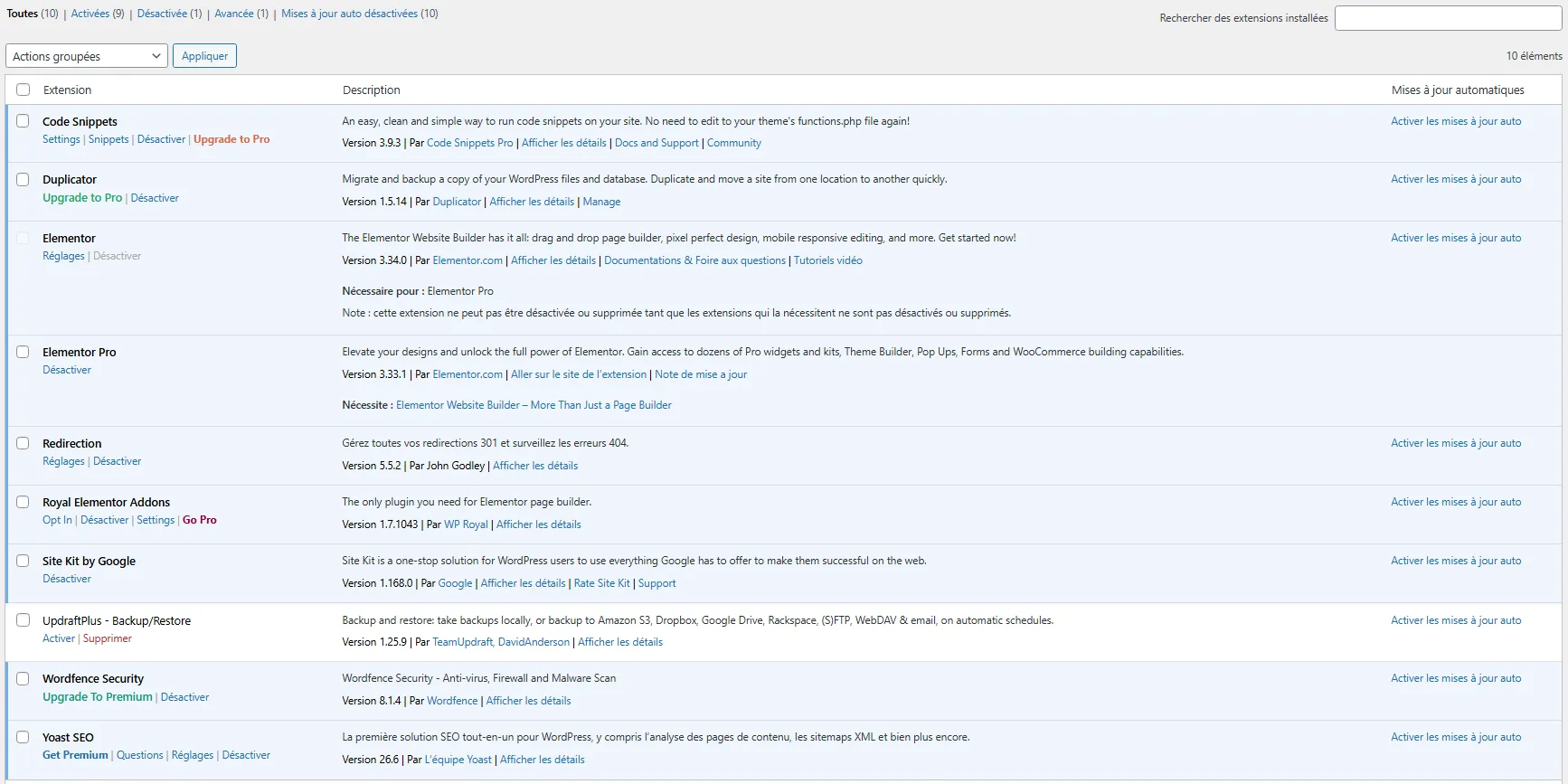
Task: Click Royal Elementor Addons Go Pro
Action: (200, 520)
